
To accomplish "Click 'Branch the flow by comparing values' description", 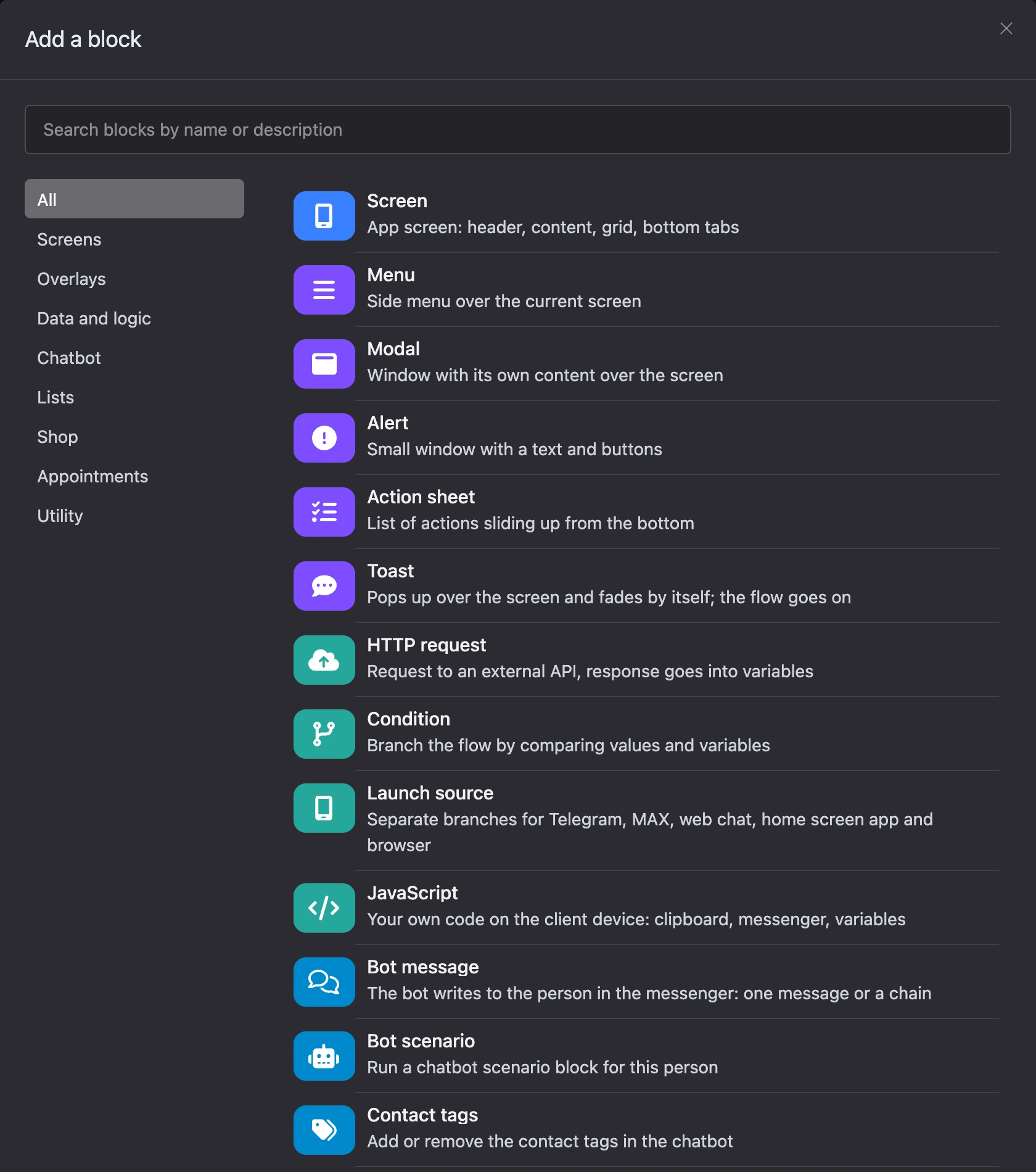I will click(569, 746).
